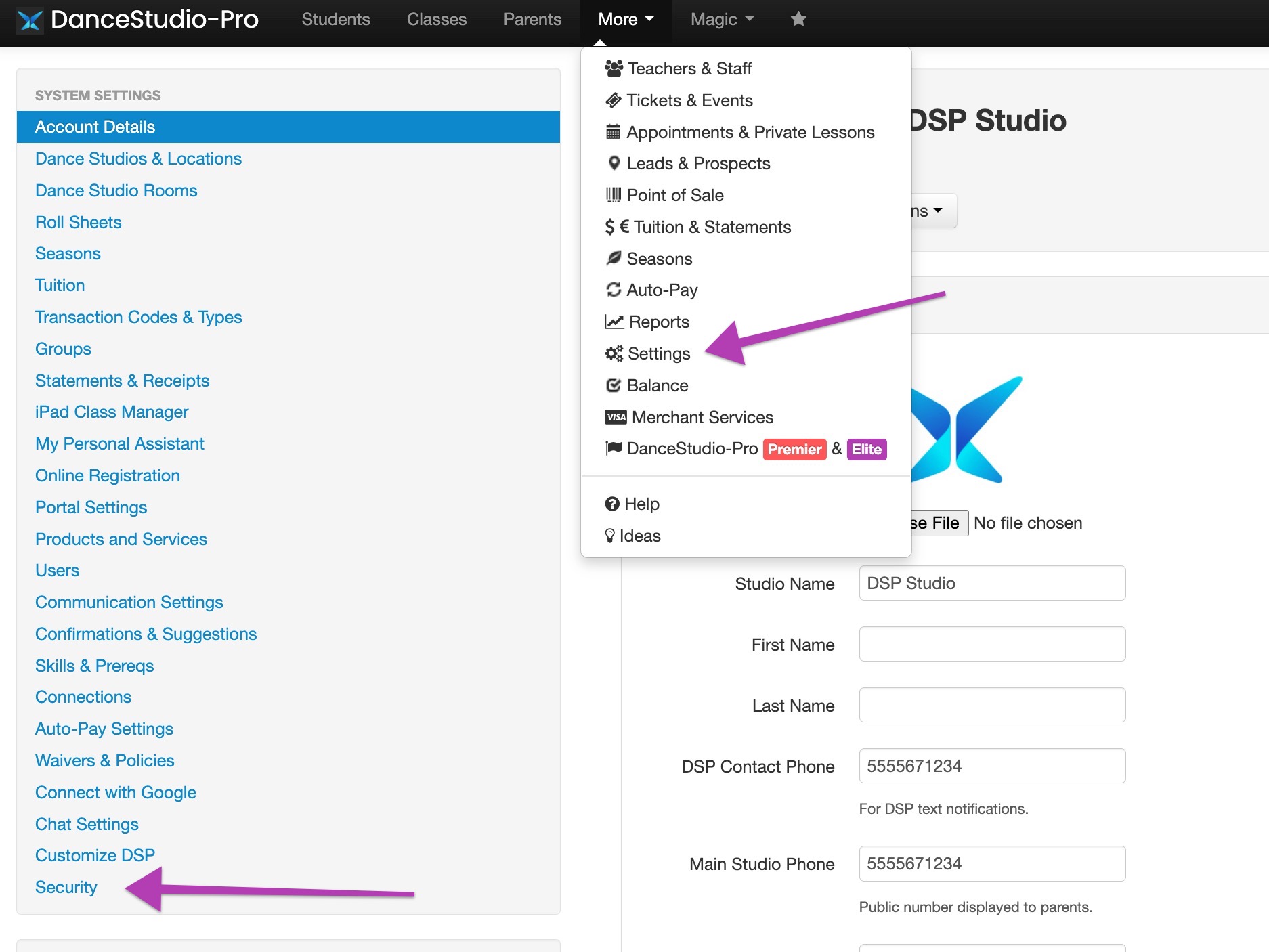Click the star favorites icon in navbar

[x=798, y=19]
